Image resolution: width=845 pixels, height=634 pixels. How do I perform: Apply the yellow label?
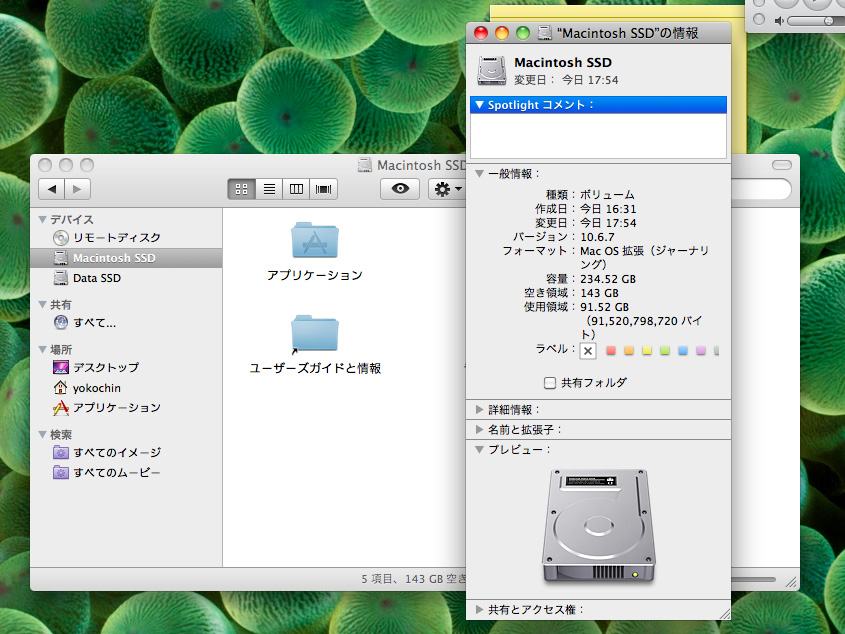[x=647, y=350]
